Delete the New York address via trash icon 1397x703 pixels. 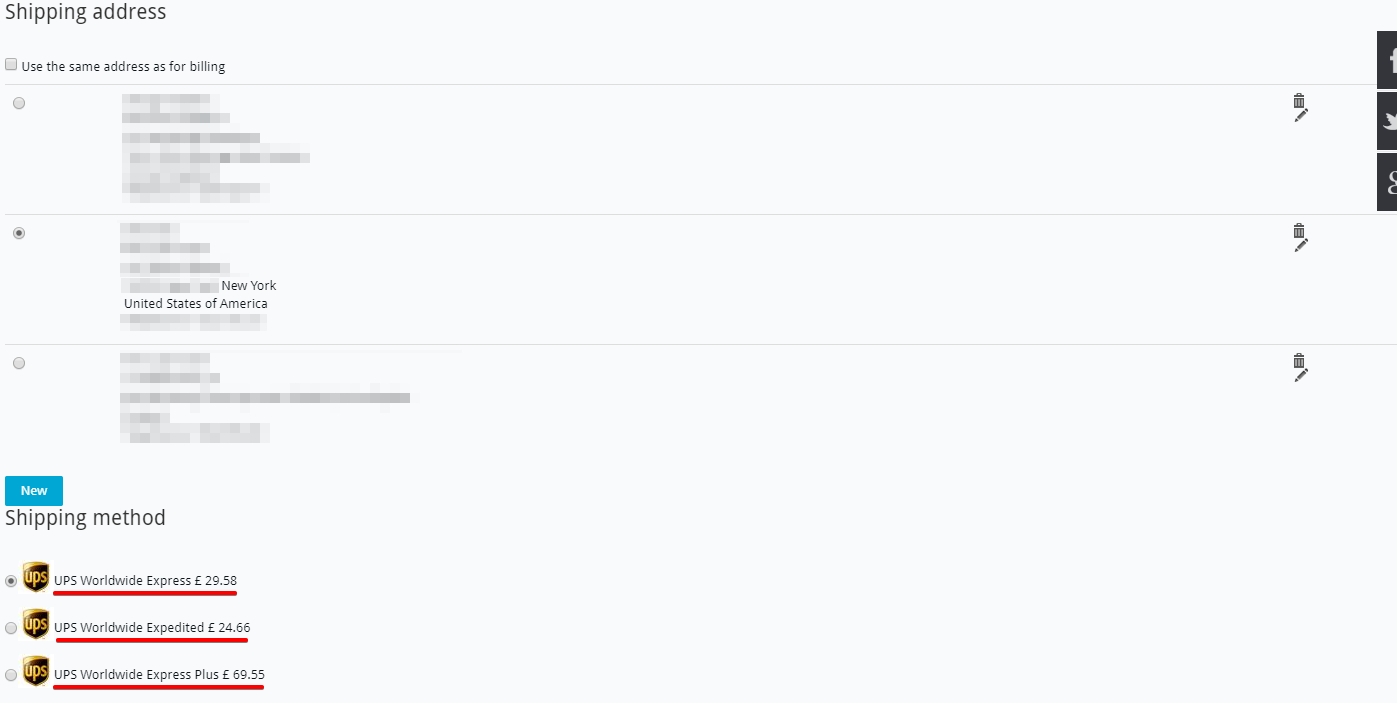[x=1298, y=230]
